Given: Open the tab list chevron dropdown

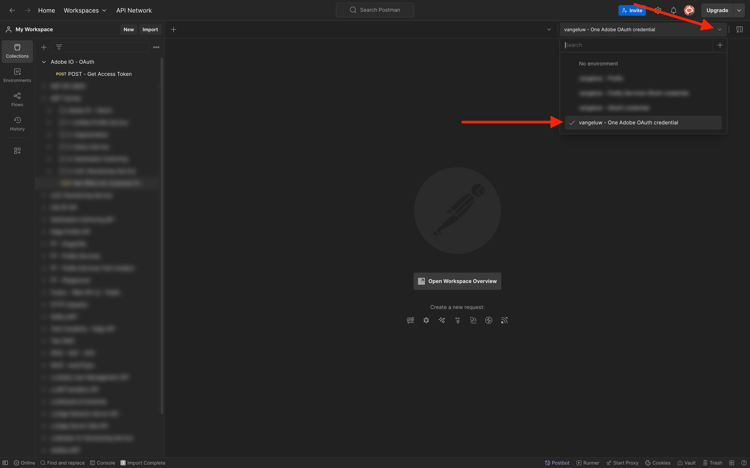Looking at the screenshot, I should coord(549,30).
